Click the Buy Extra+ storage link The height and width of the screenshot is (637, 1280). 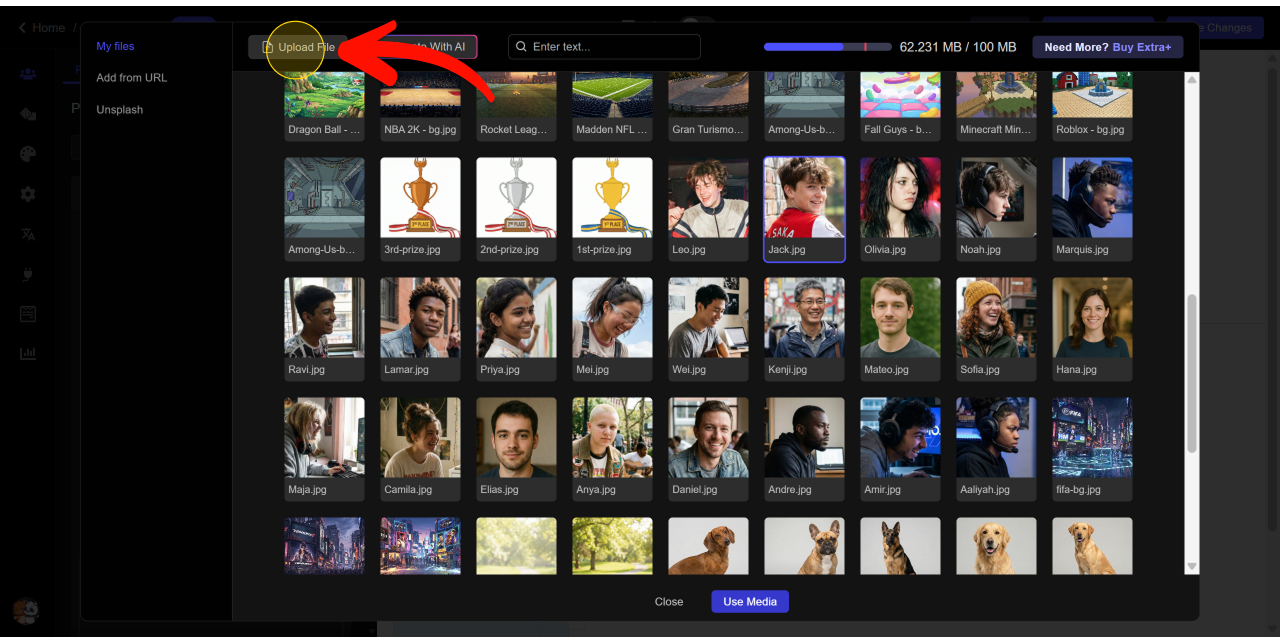click(1141, 47)
